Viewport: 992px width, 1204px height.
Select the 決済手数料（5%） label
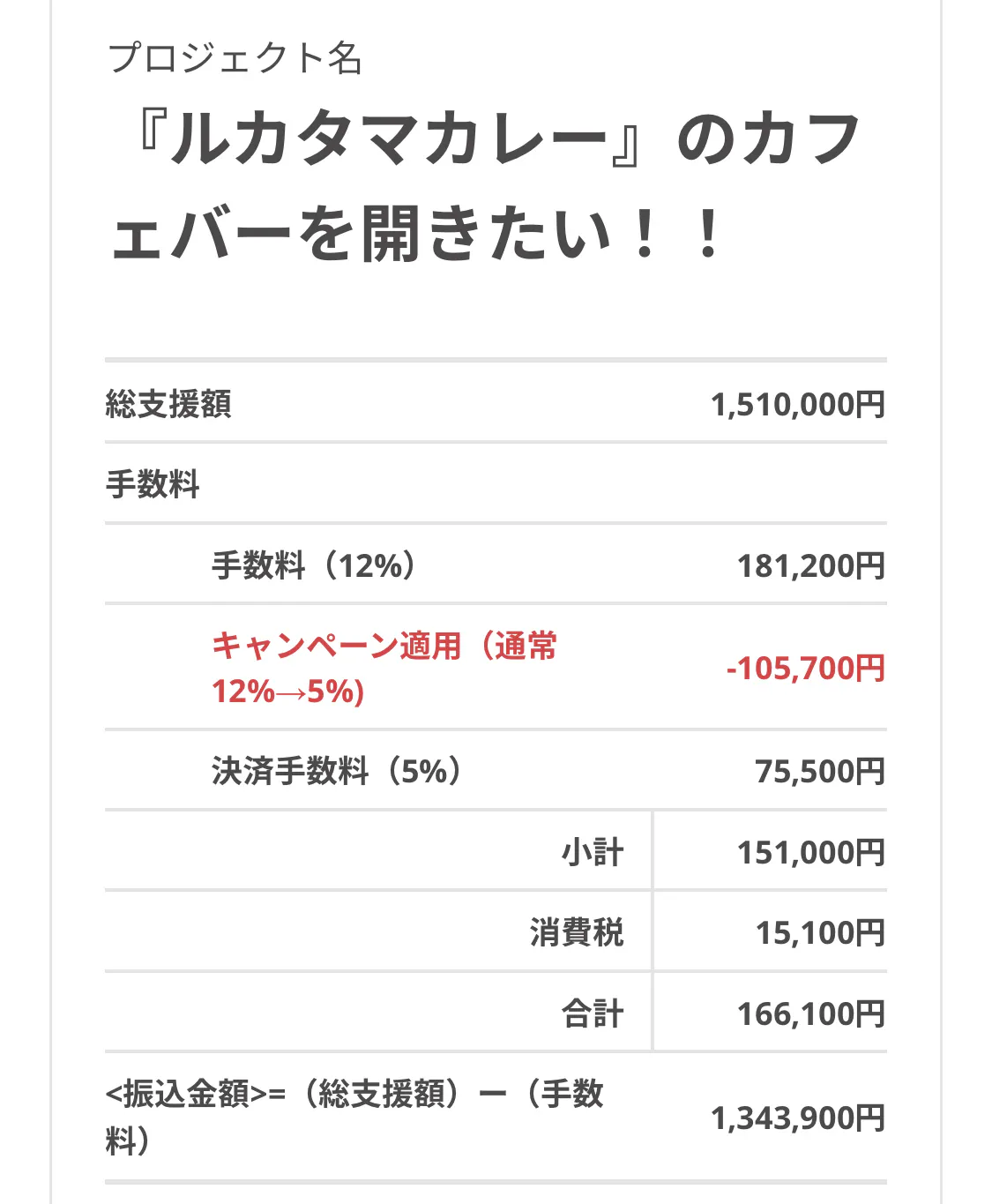point(337,771)
